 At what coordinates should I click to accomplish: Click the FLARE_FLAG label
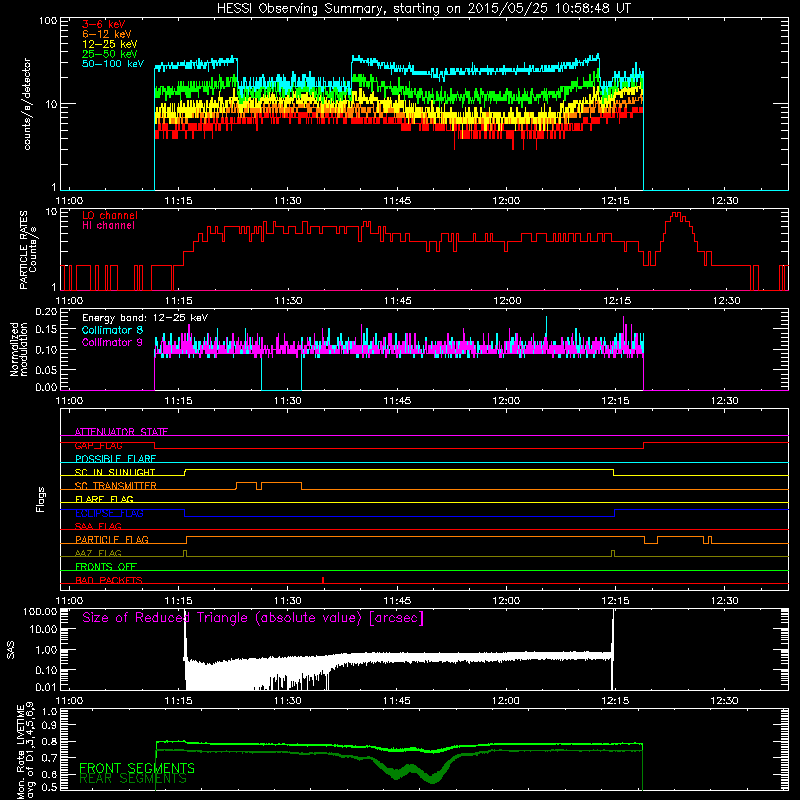[x=104, y=499]
